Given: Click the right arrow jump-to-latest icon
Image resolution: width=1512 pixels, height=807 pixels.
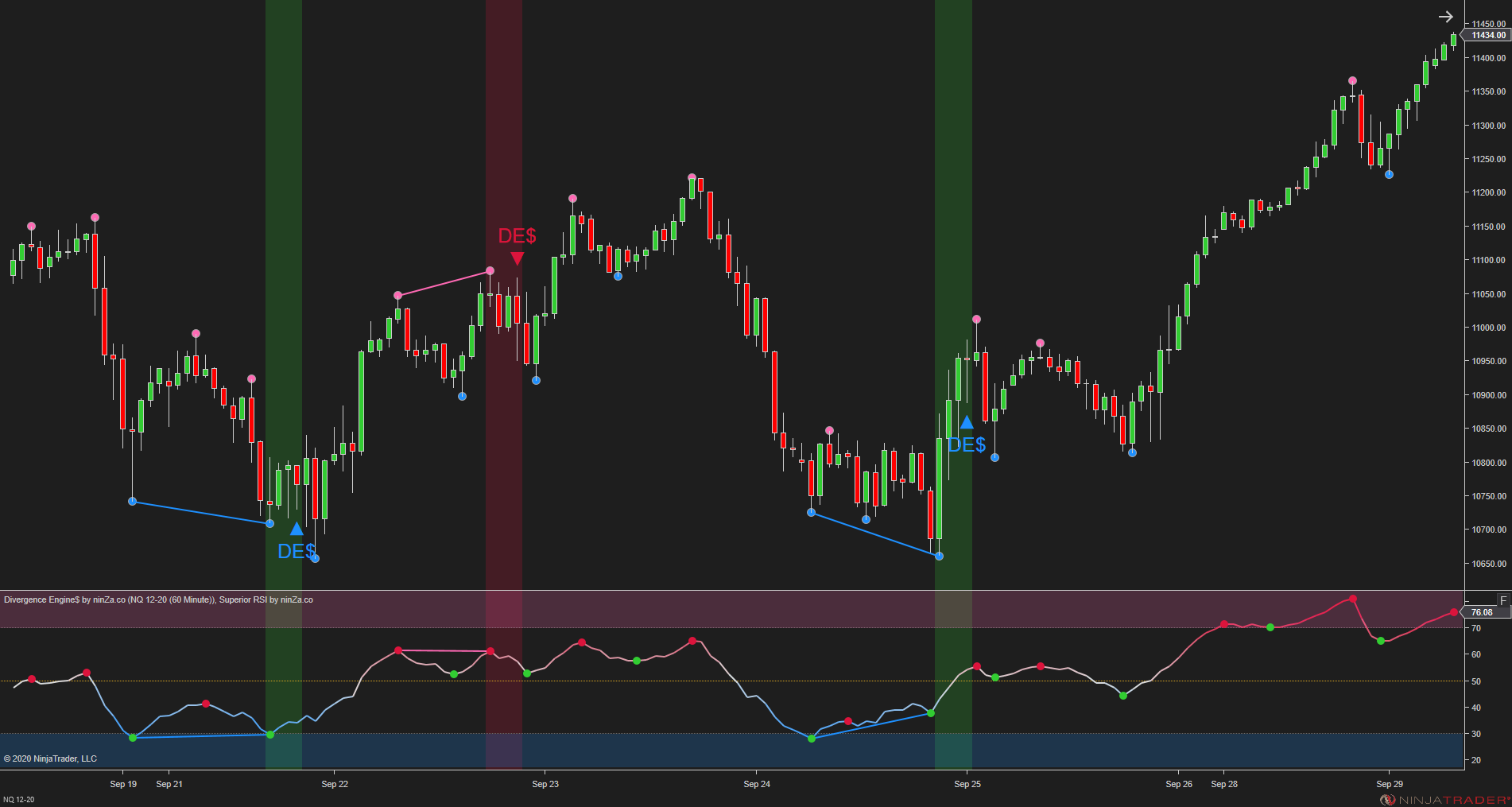Looking at the screenshot, I should click(1445, 16).
